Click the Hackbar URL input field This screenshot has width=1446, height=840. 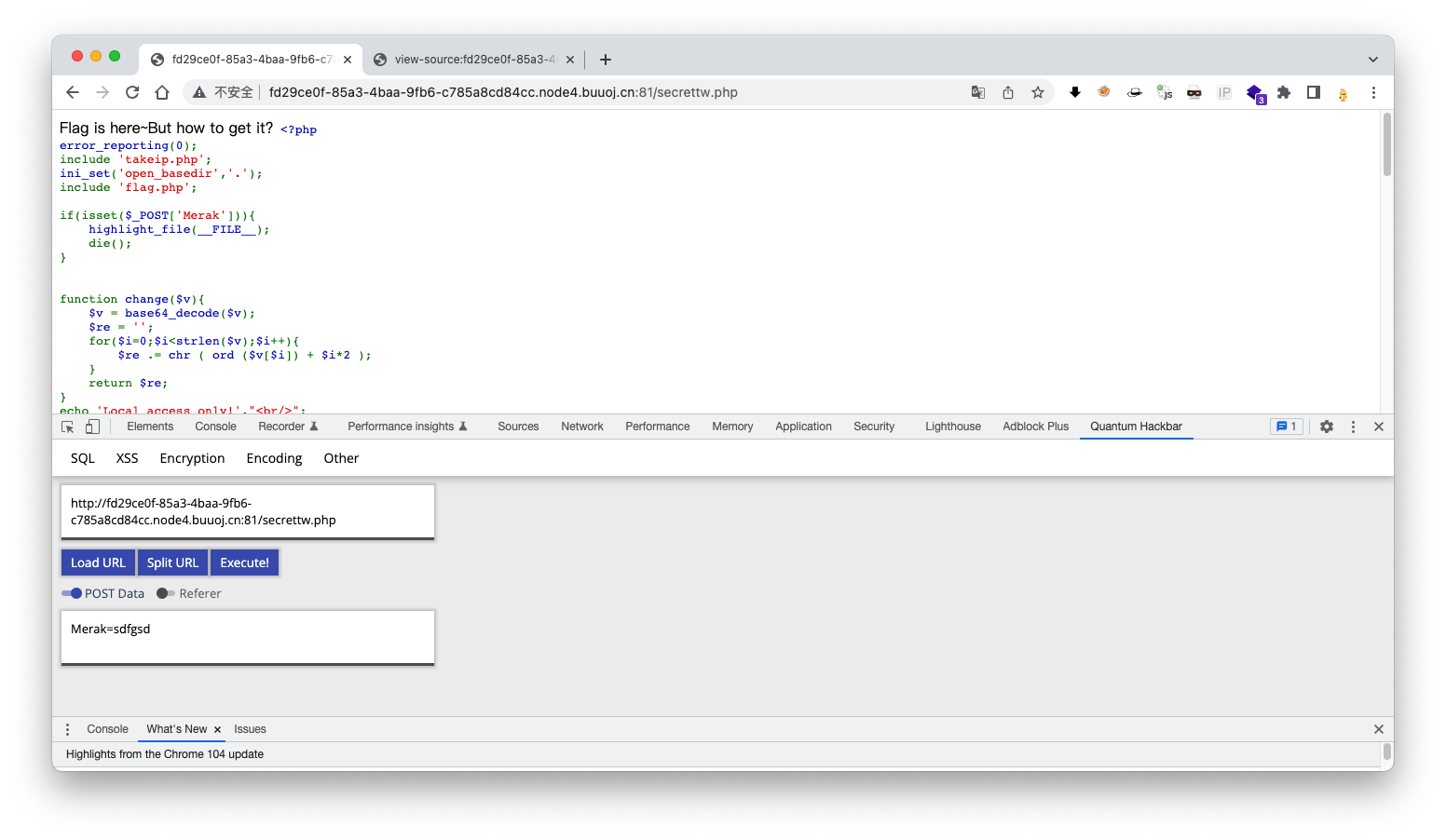tap(248, 511)
